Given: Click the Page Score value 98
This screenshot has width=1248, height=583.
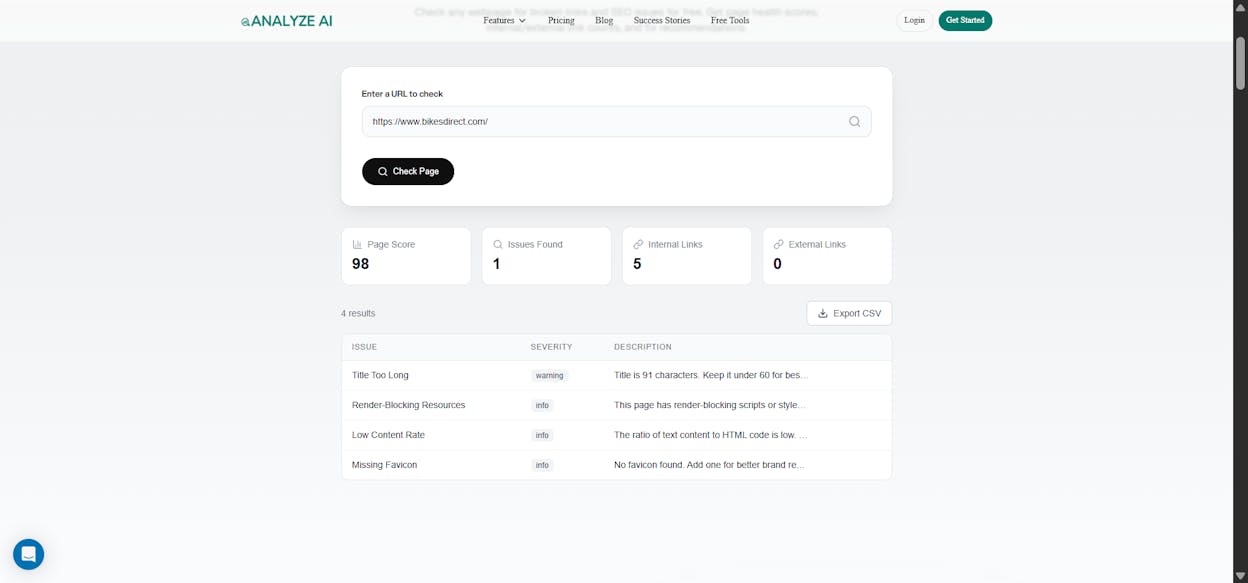Looking at the screenshot, I should point(361,264).
